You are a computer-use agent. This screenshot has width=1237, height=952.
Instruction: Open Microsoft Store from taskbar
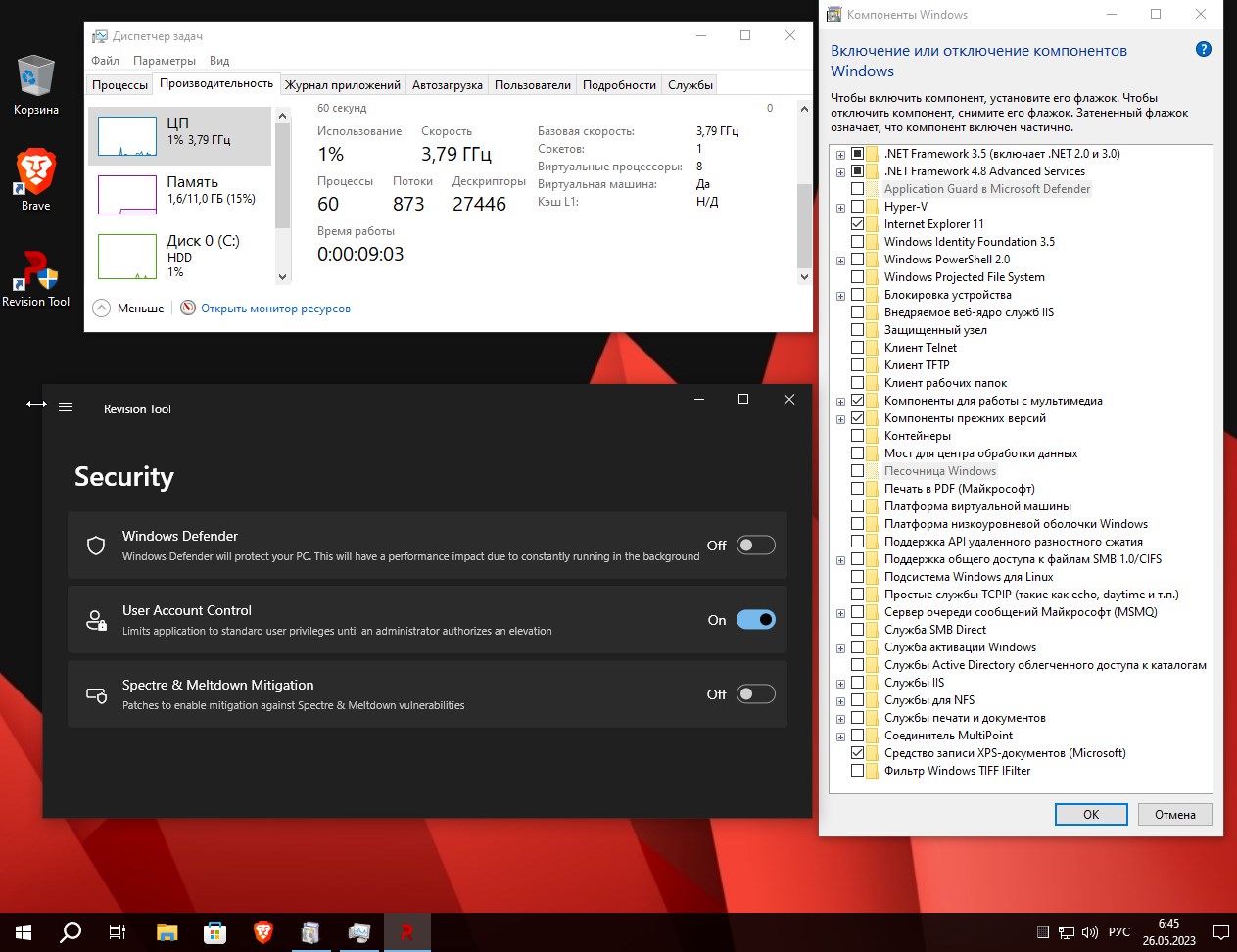tap(214, 932)
